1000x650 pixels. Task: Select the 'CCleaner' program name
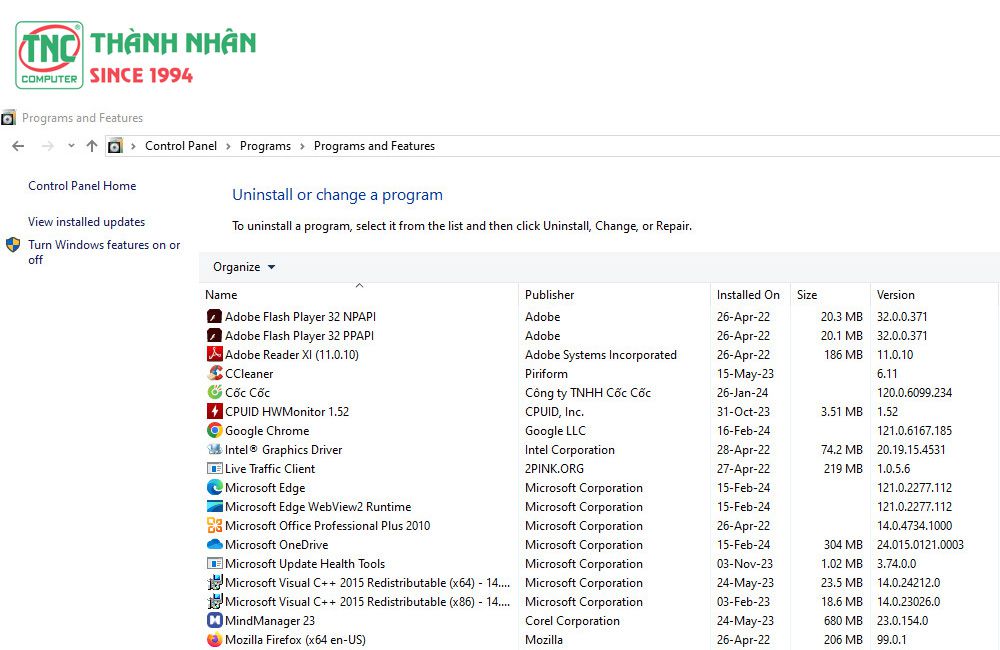pos(249,374)
